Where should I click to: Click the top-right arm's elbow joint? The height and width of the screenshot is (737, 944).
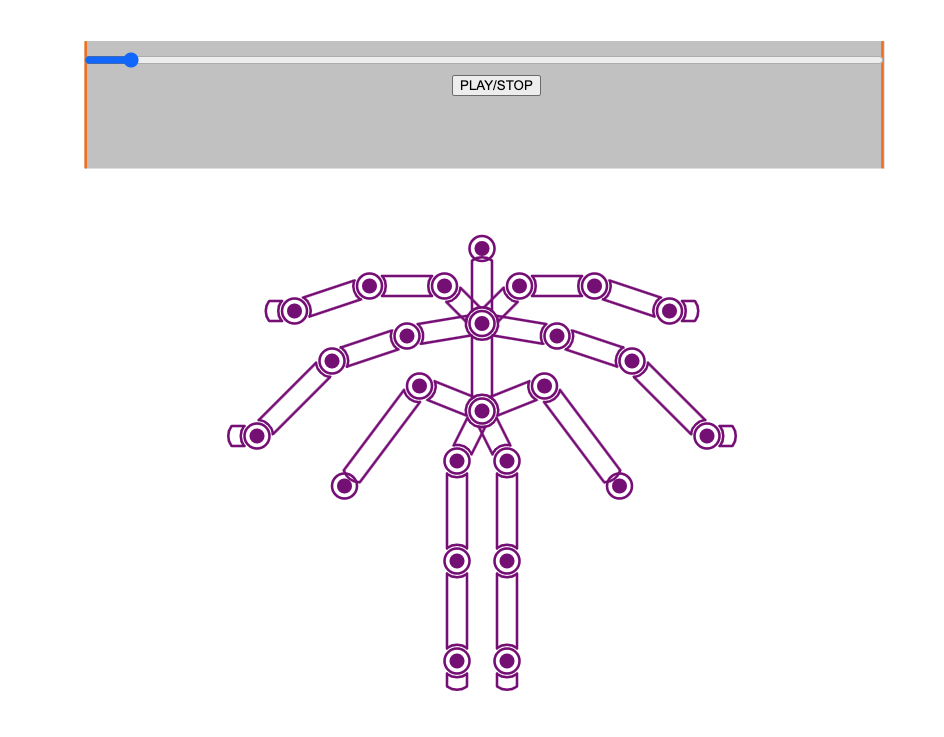click(x=595, y=286)
